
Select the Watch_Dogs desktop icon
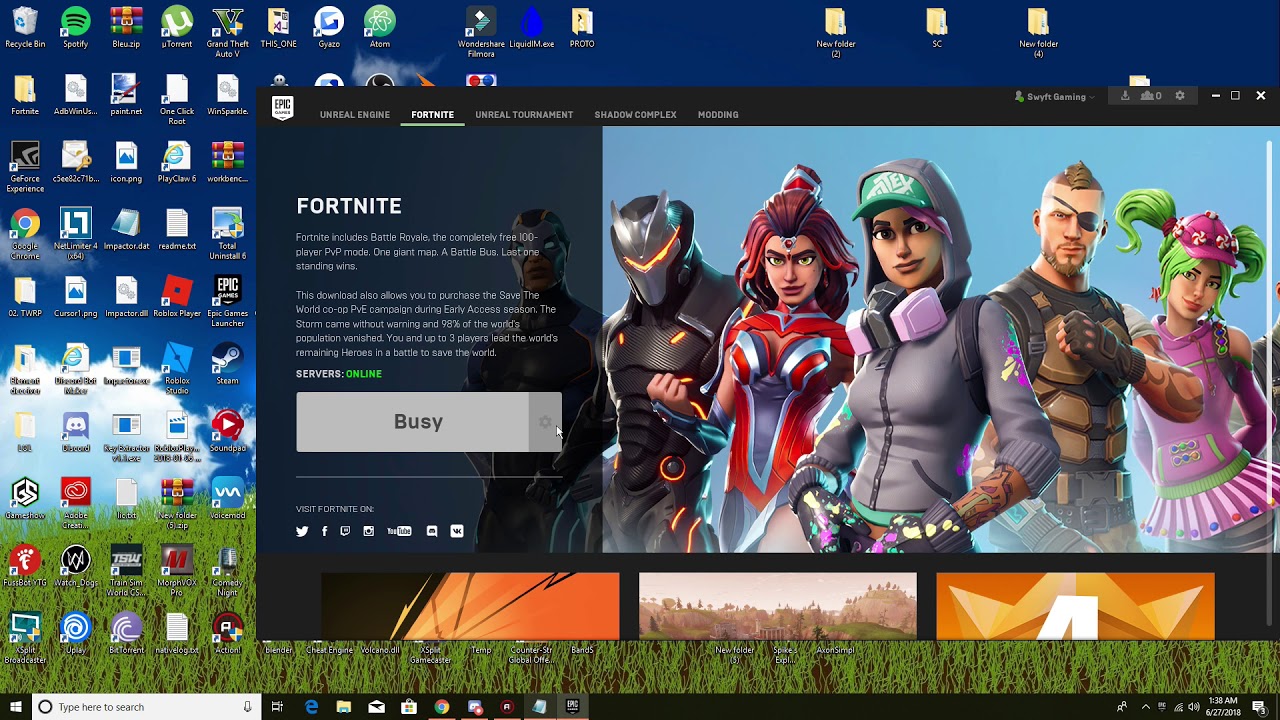(x=75, y=566)
